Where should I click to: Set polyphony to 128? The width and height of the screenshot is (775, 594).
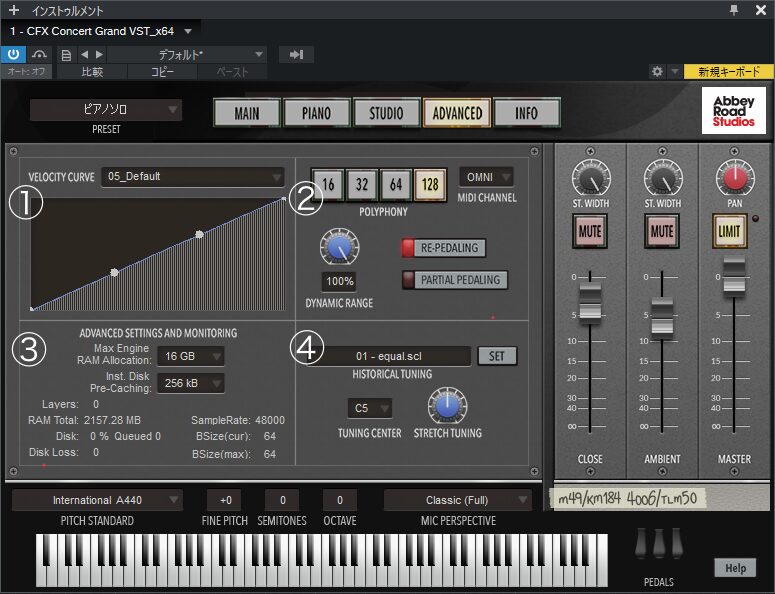pyautogui.click(x=430, y=185)
